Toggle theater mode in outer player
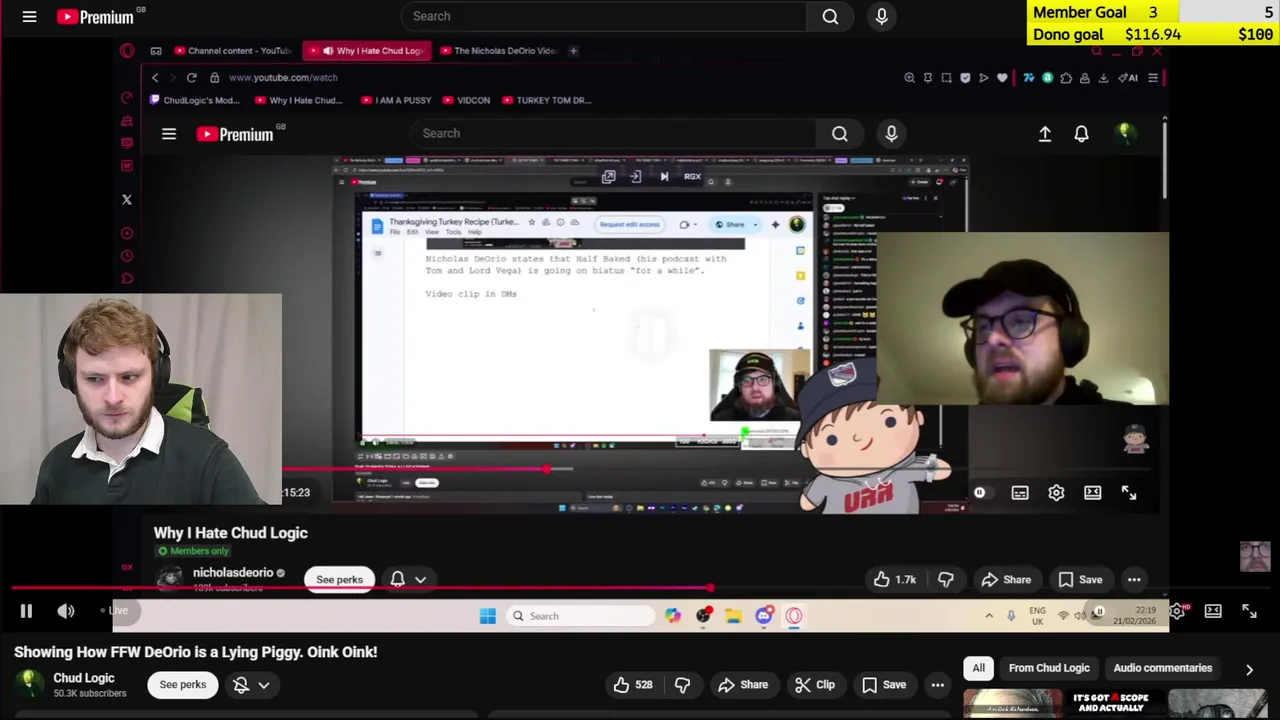This screenshot has height=720, width=1280. pos(1213,611)
